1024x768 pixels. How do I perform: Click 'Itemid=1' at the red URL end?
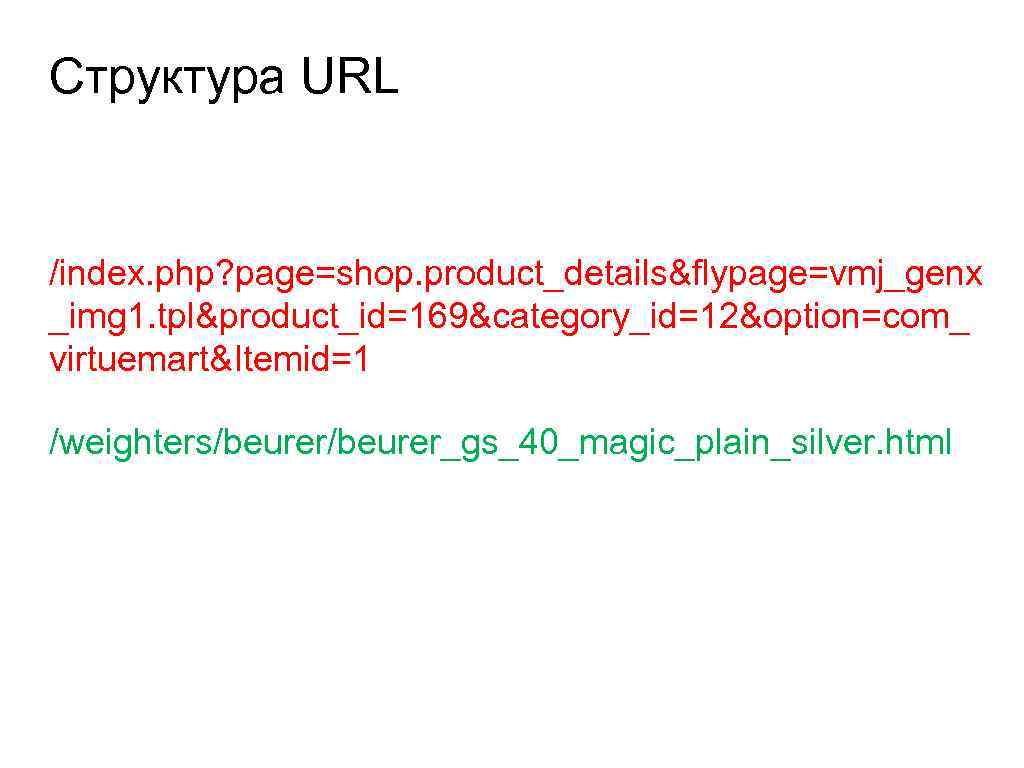coord(302,359)
